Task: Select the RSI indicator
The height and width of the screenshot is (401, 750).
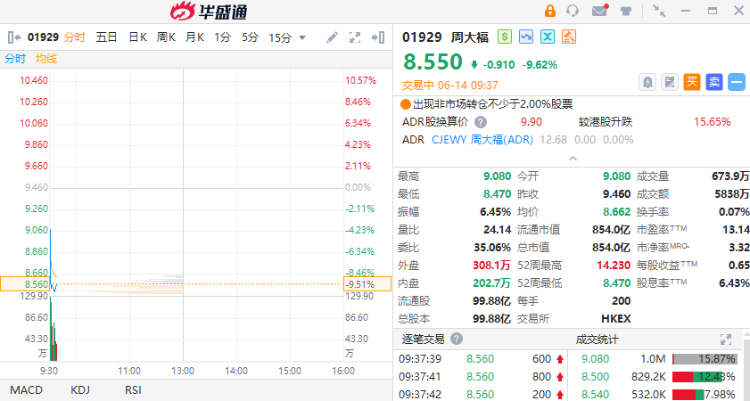Action: [x=133, y=390]
